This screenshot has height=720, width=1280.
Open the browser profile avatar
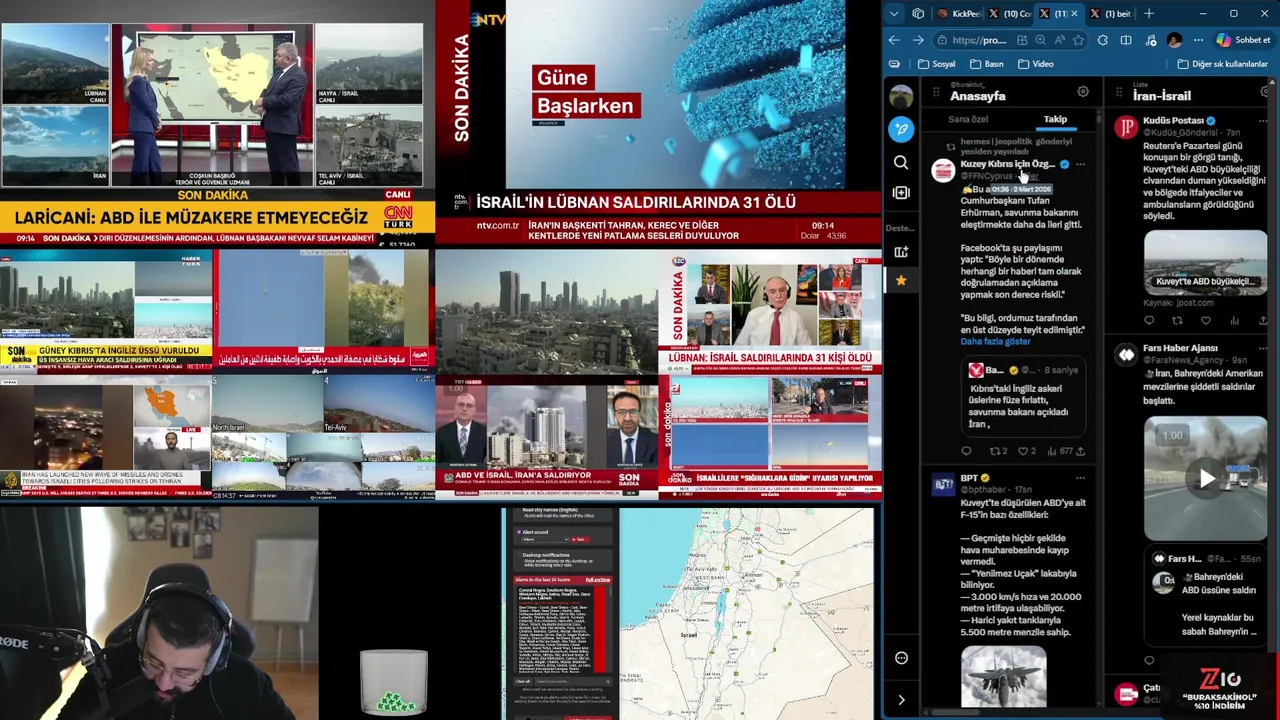1175,40
